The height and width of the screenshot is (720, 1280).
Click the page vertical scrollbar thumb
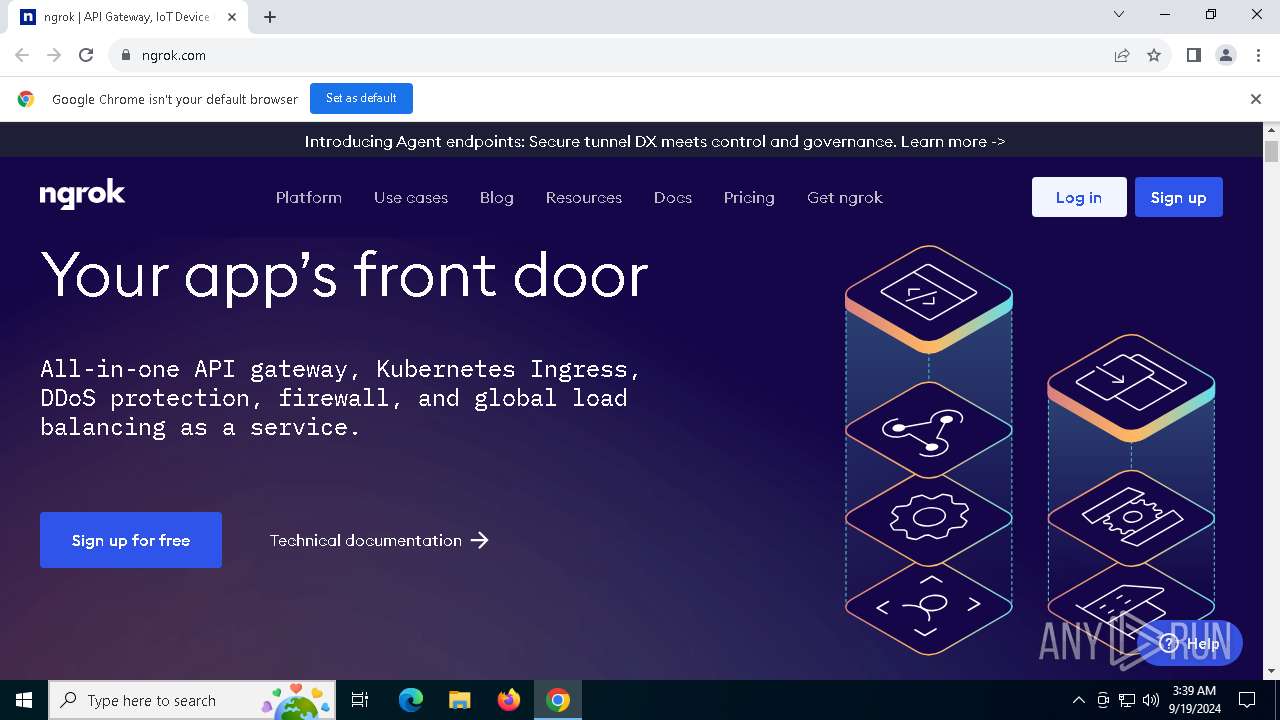pyautogui.click(x=1272, y=151)
